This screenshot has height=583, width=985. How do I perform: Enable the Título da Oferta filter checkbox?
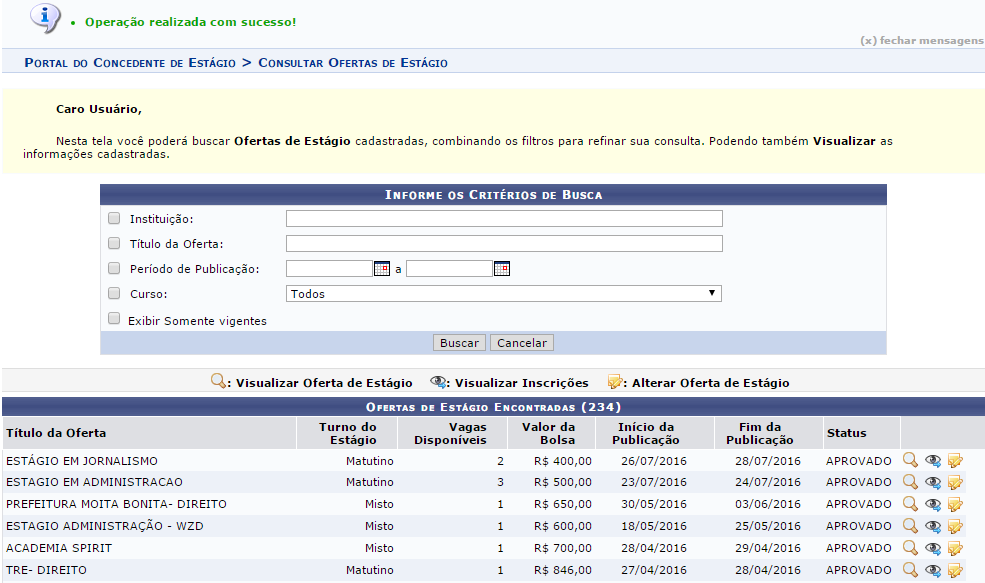[114, 243]
